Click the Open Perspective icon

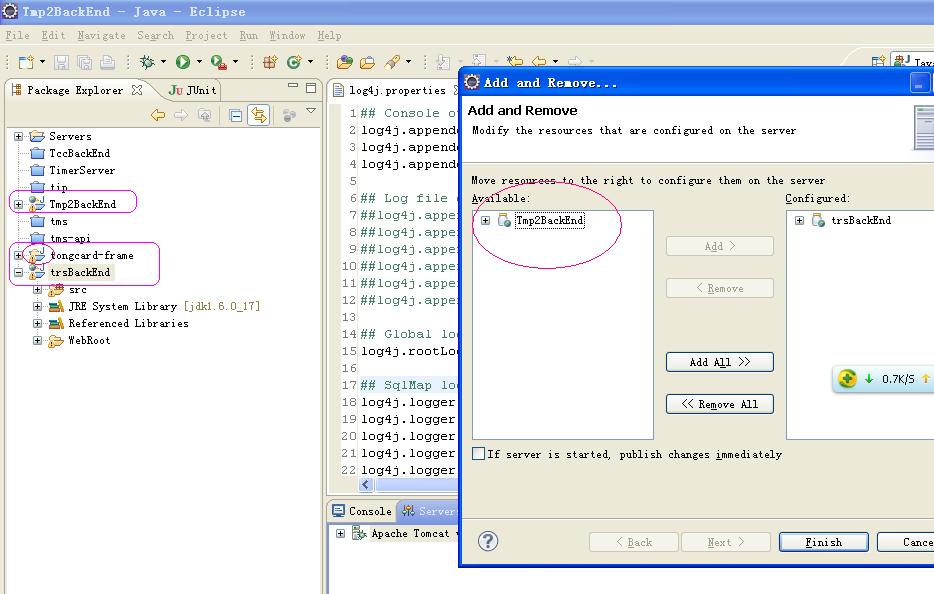click(878, 61)
